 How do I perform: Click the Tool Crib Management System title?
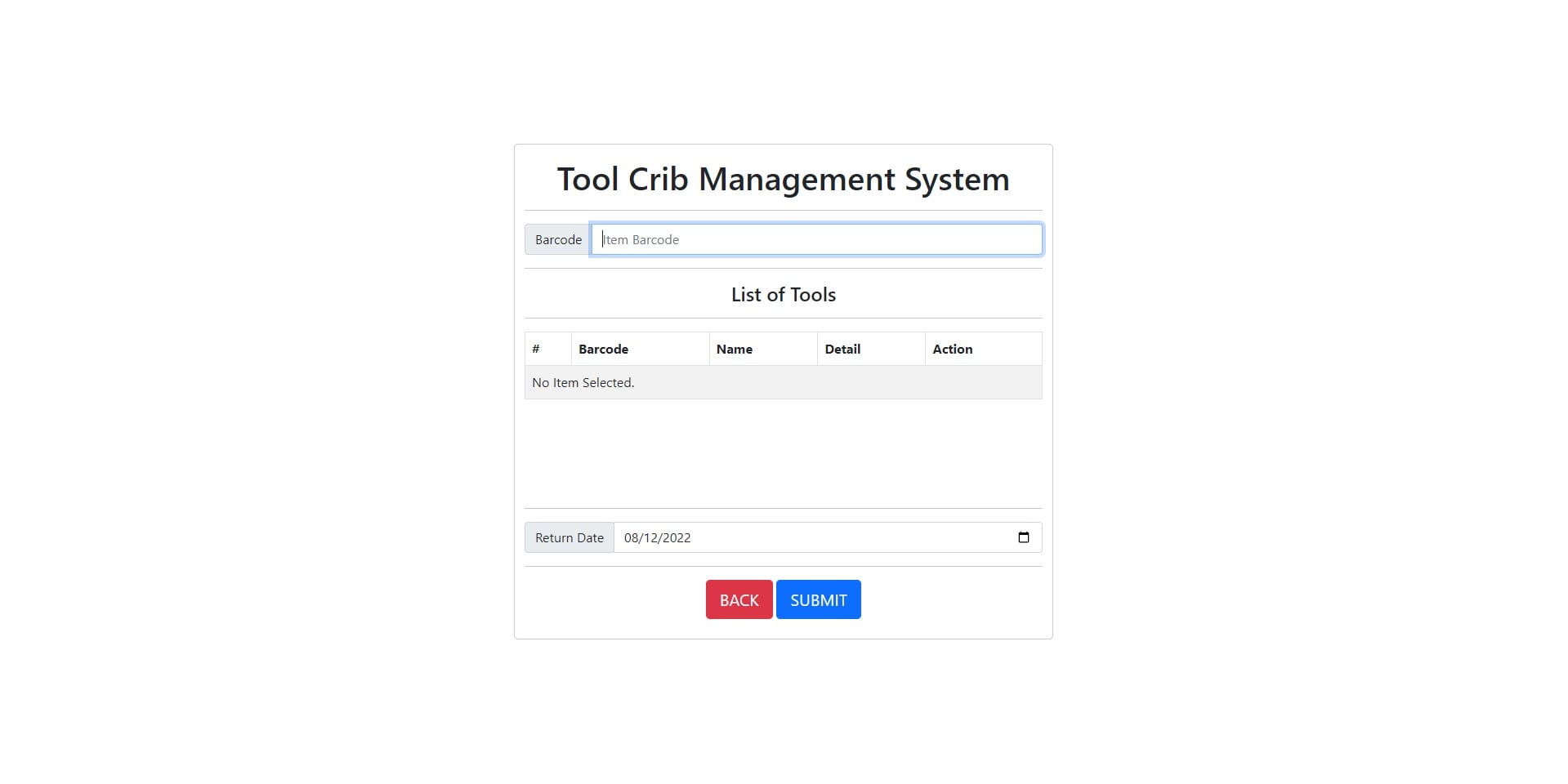click(x=783, y=179)
